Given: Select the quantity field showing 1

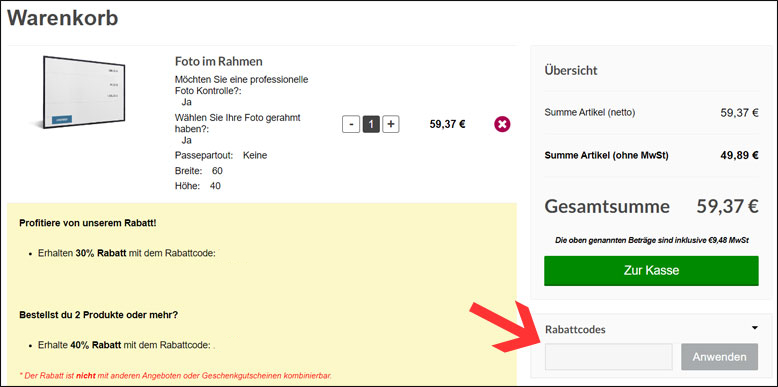Looking at the screenshot, I should (x=371, y=125).
